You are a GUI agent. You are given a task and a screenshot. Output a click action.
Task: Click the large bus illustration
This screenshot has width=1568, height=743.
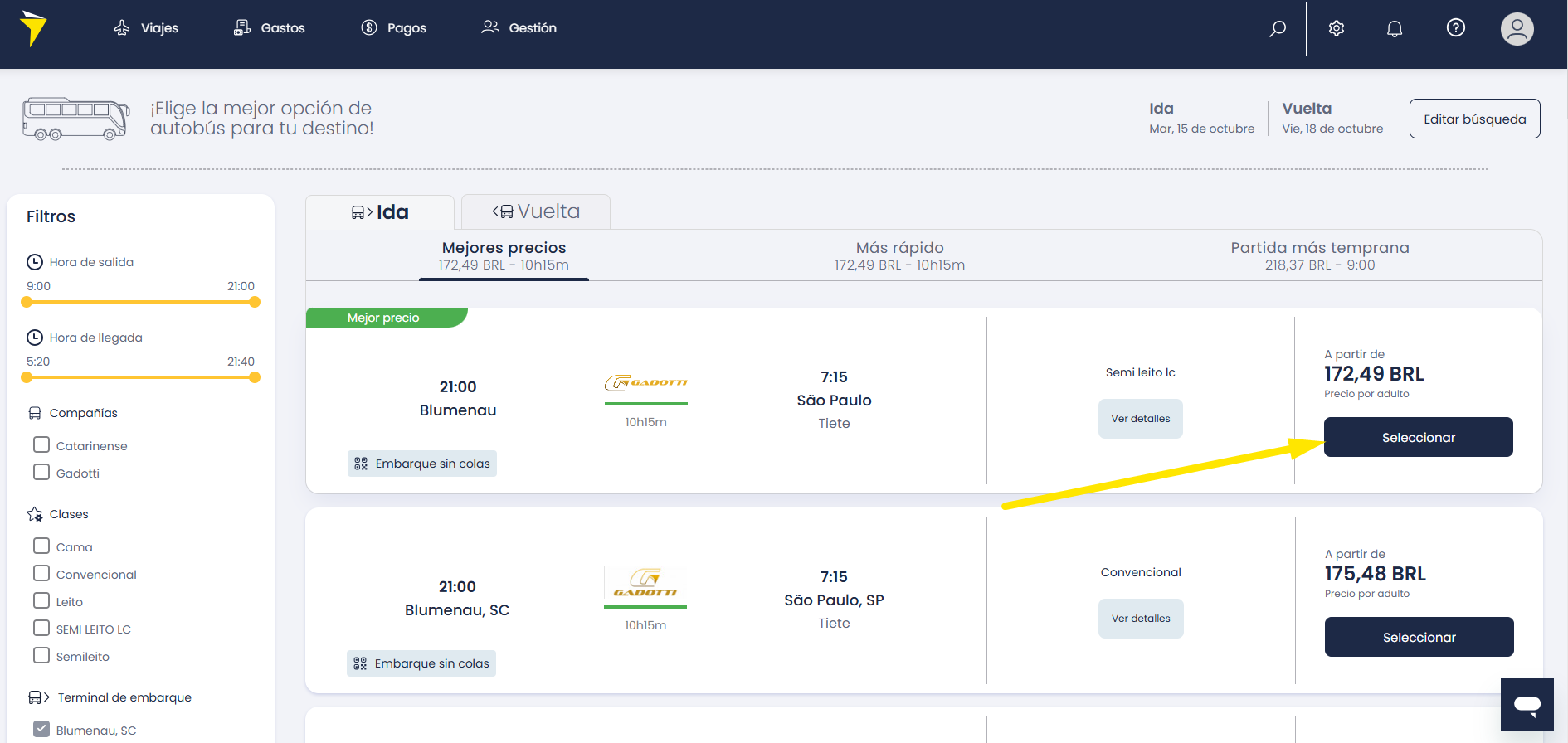(x=76, y=119)
